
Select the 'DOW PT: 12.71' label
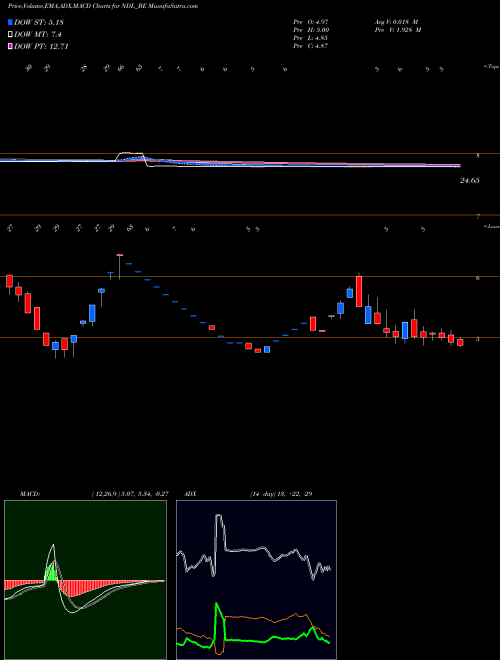pos(41,46)
